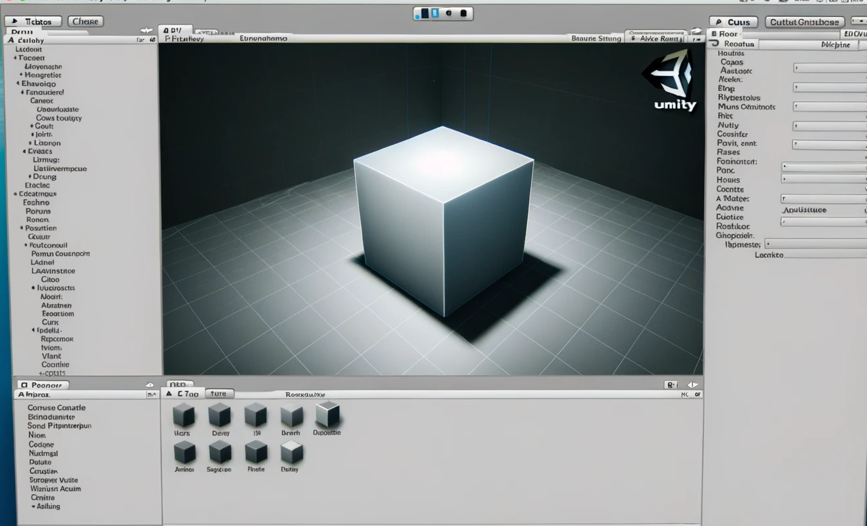Switch to the Reoatua inspector tab

tap(738, 44)
